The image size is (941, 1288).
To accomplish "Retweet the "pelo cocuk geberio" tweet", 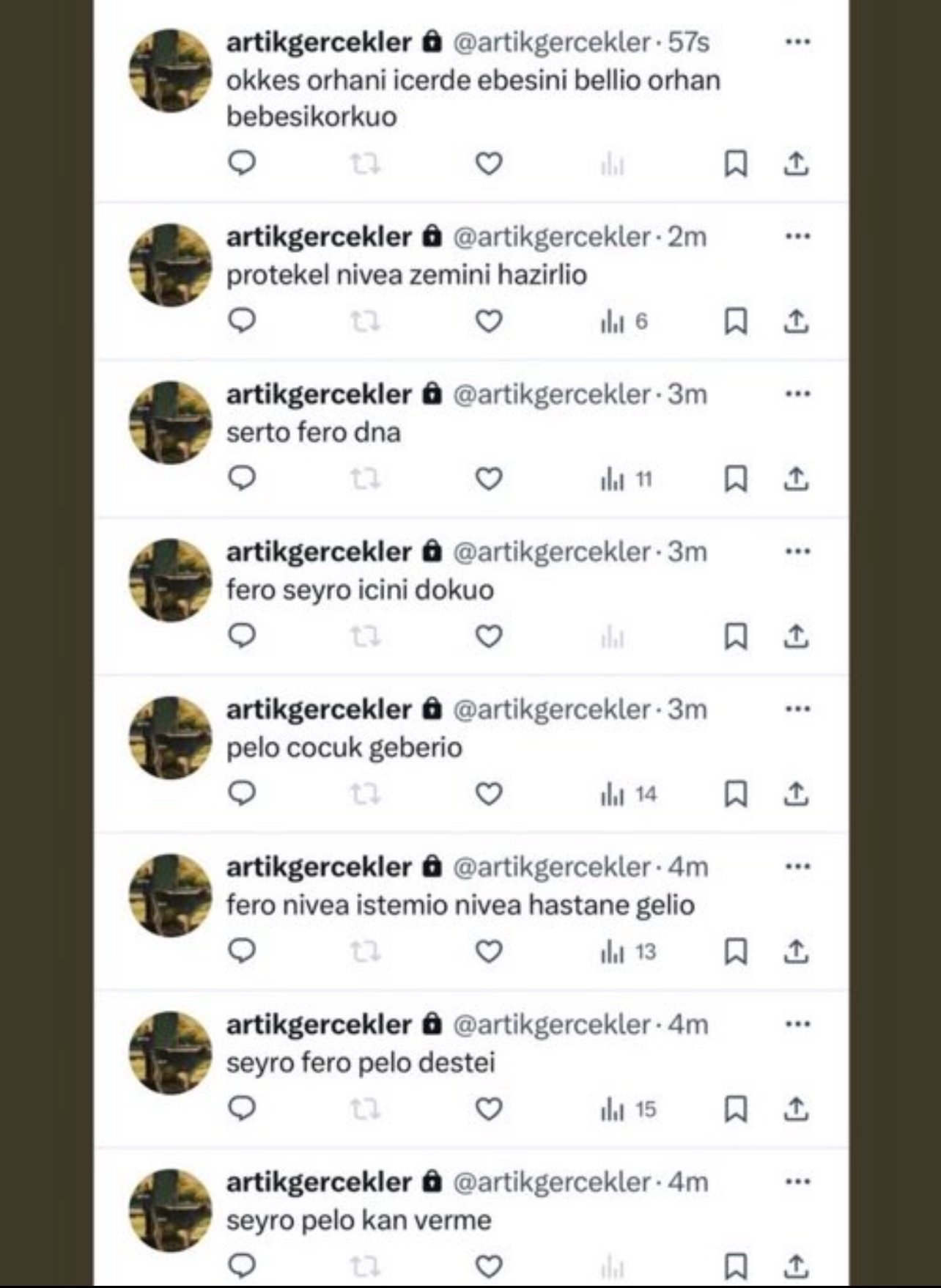I will coord(365,794).
